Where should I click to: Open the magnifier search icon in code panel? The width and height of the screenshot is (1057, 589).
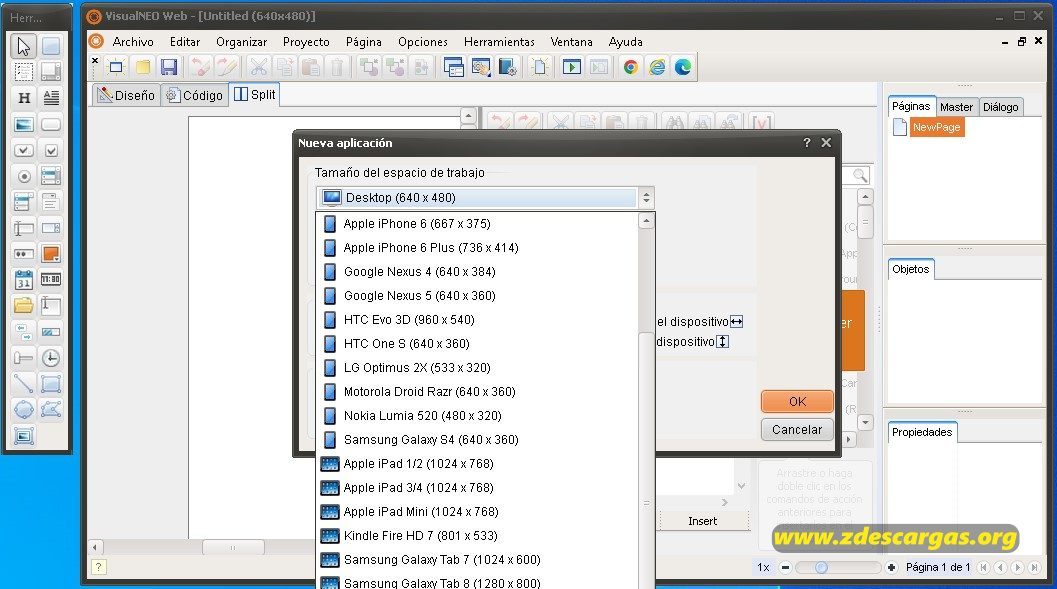coord(859,176)
